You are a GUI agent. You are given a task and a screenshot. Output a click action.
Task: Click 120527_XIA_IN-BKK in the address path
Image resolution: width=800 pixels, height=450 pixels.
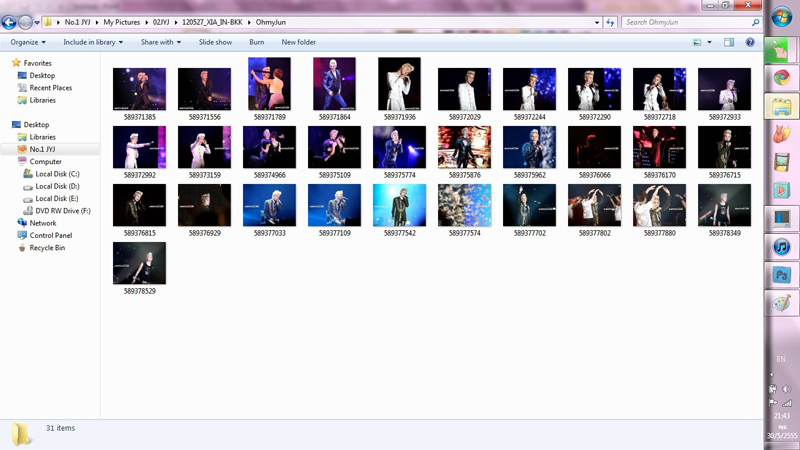(212, 22)
